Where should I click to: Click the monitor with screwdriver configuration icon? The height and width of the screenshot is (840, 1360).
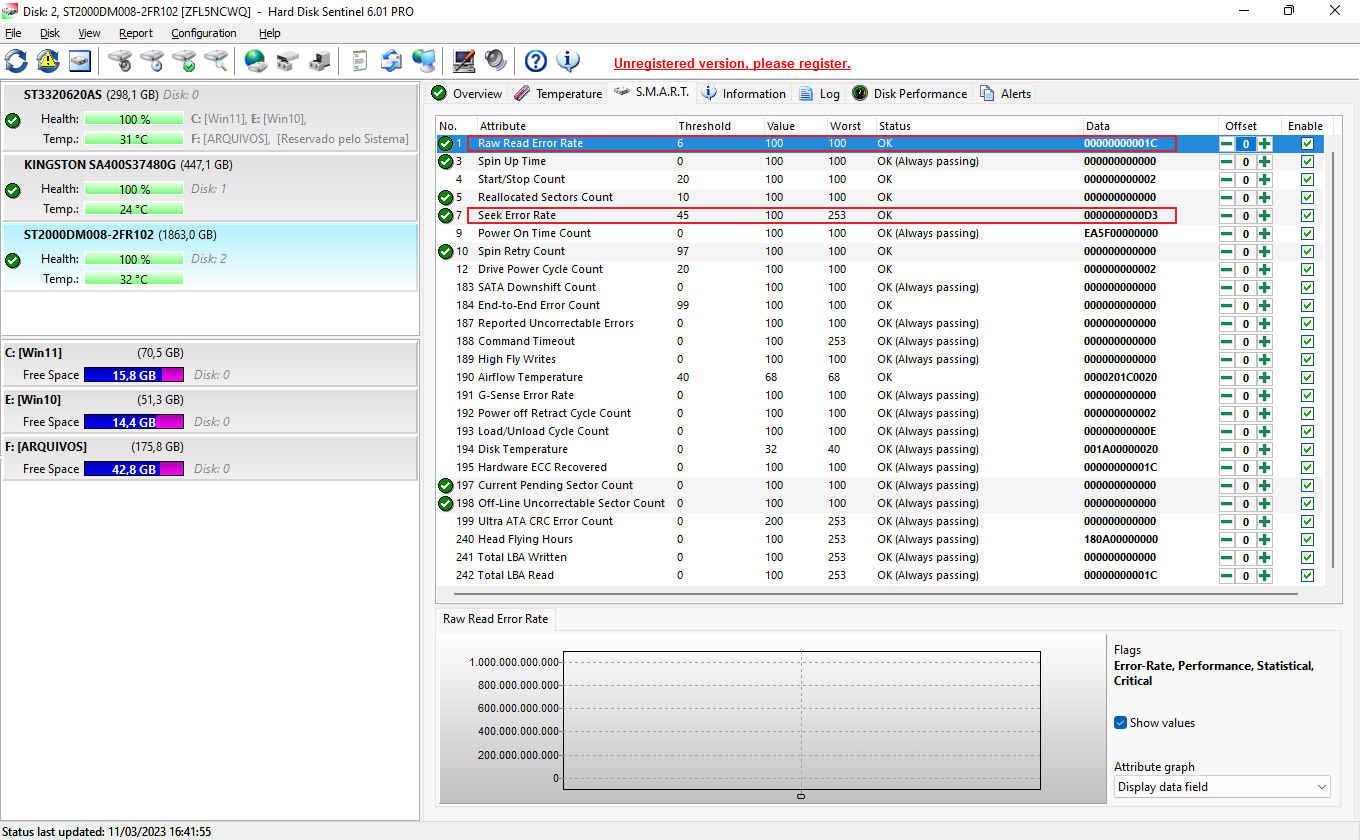464,61
